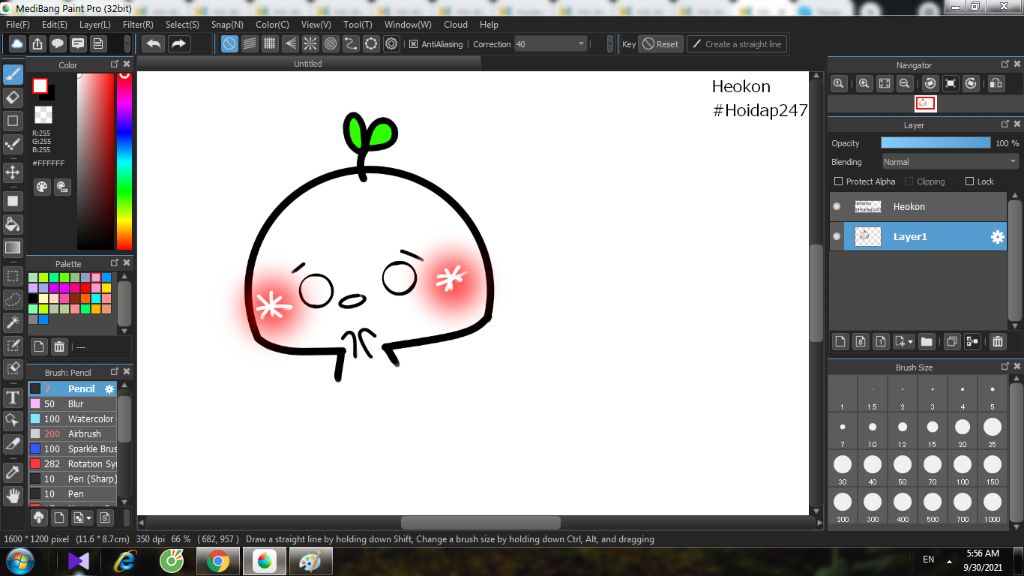Switch to Untitled canvas tab

click(x=308, y=63)
